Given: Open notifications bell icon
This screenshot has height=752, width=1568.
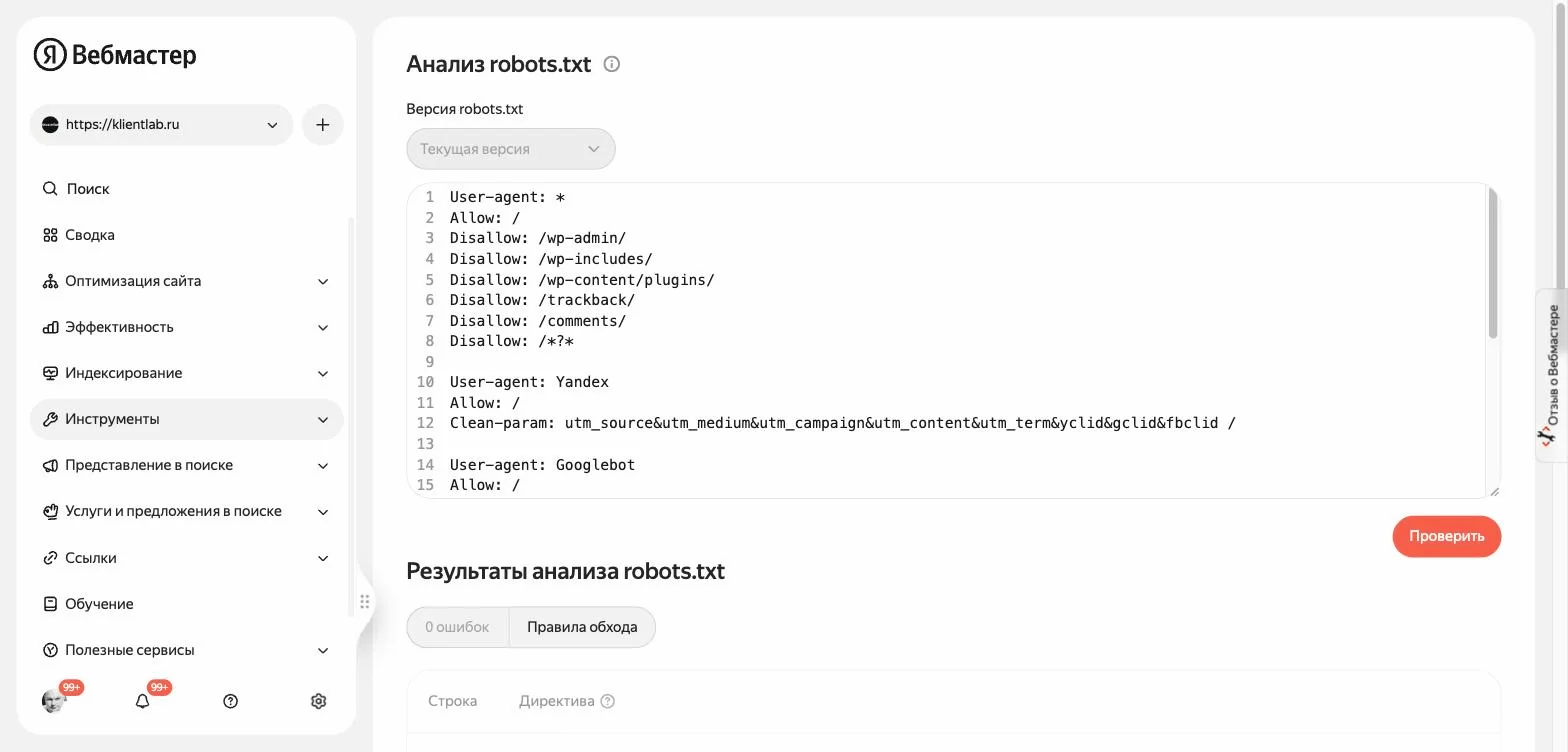Looking at the screenshot, I should pyautogui.click(x=142, y=701).
